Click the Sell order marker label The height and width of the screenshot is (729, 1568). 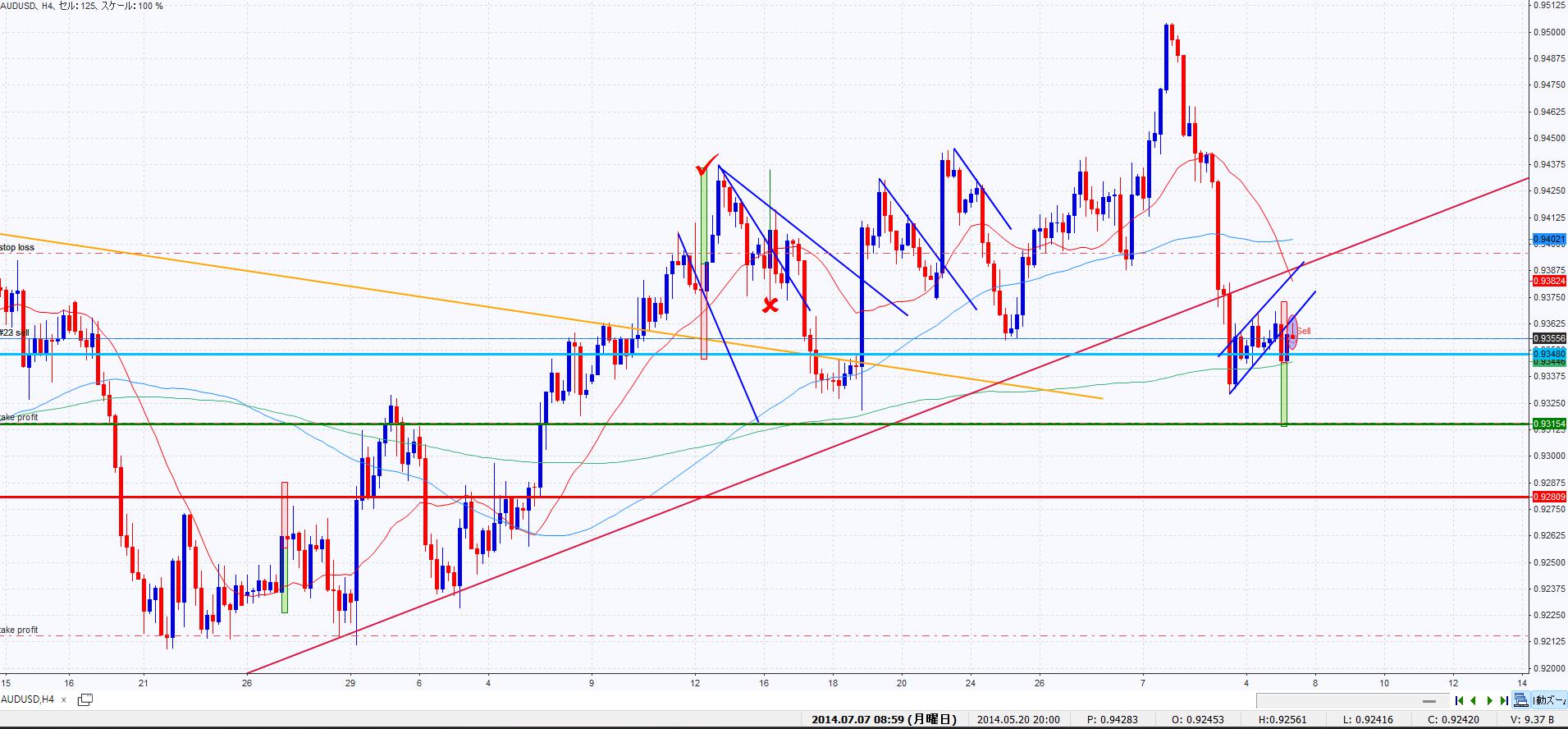point(1303,332)
